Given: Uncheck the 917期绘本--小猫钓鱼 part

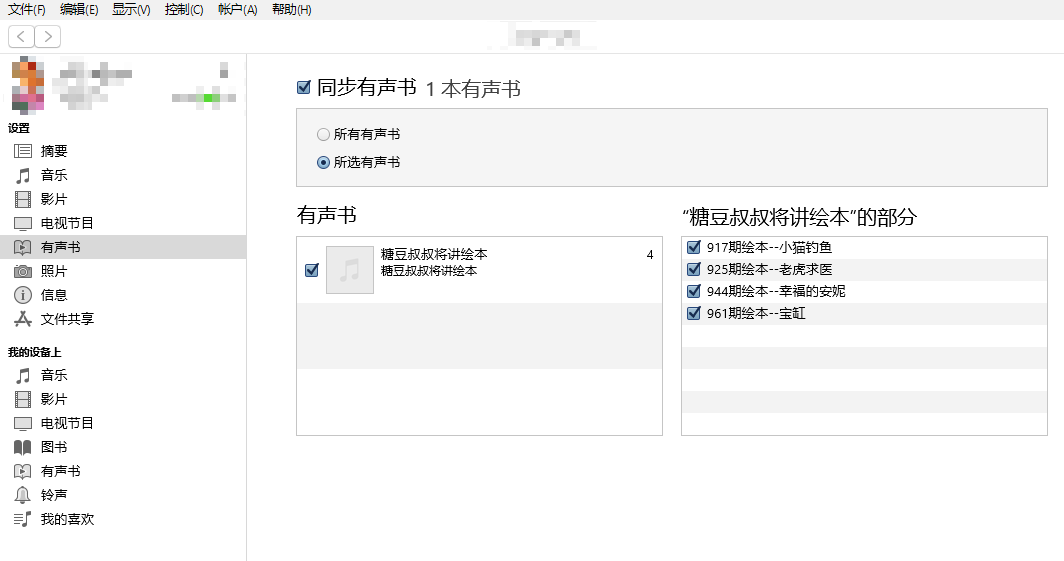Looking at the screenshot, I should (x=694, y=247).
